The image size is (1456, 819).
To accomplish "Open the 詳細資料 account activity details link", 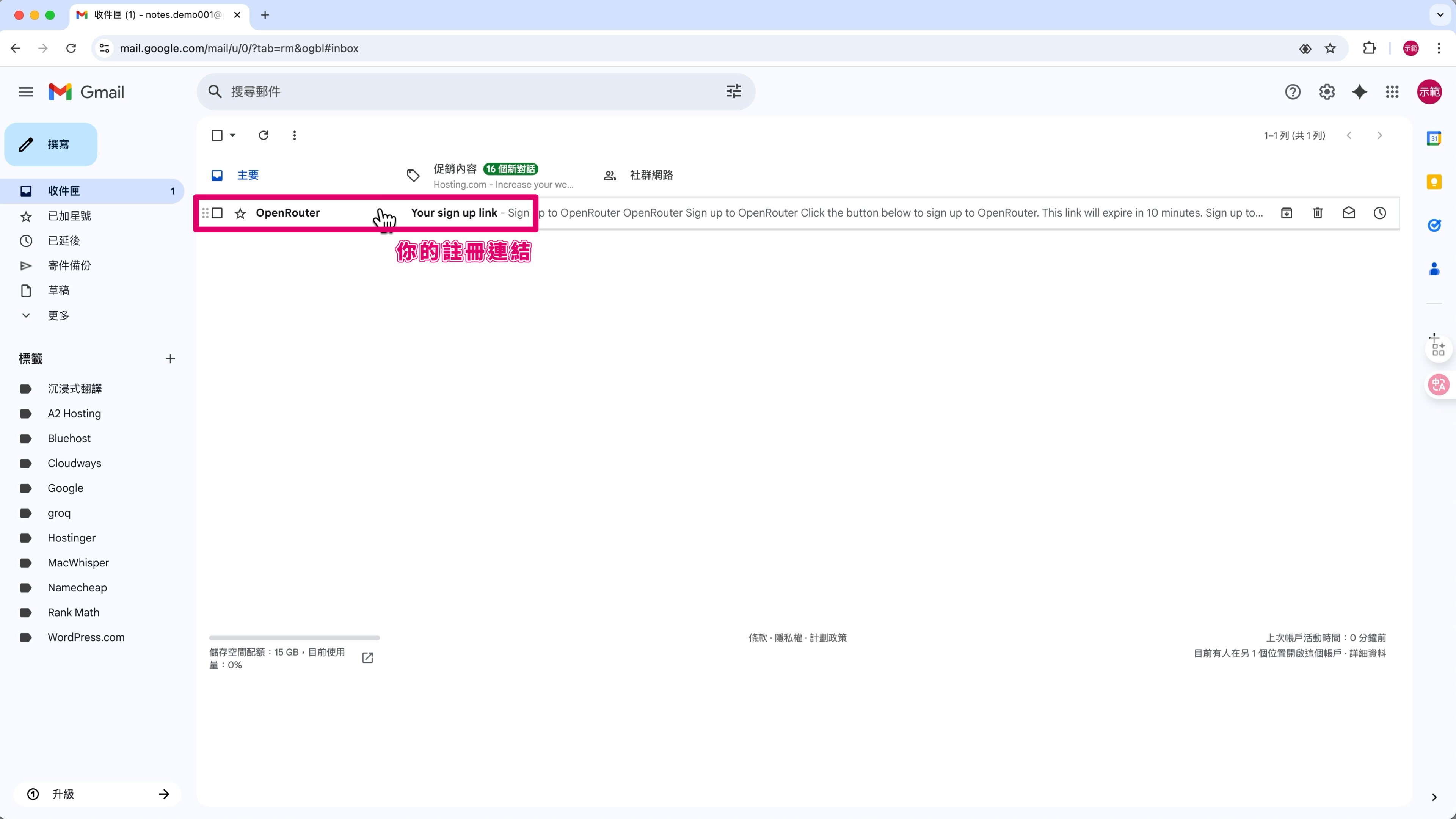I will click(1368, 653).
